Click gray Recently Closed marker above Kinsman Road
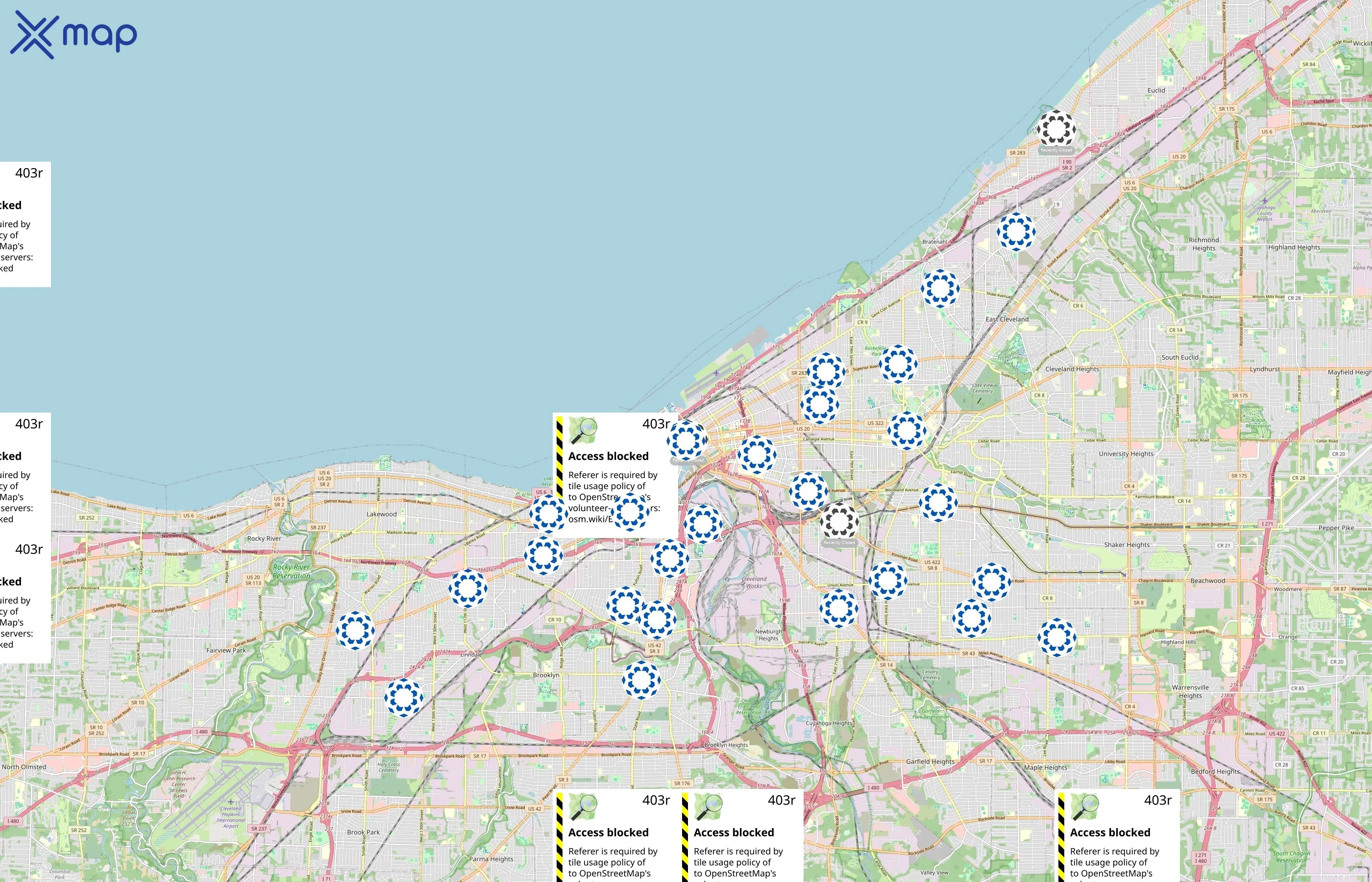The height and width of the screenshot is (882, 1372). (839, 521)
